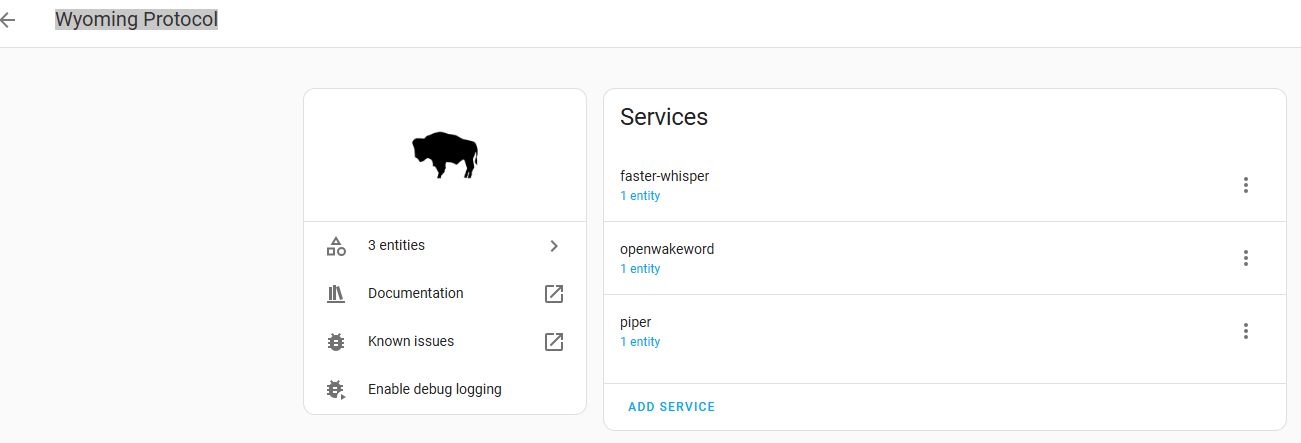Screen dimensions: 1301x443
Task: Open openwakeword 1 entity link
Action: (x=640, y=269)
